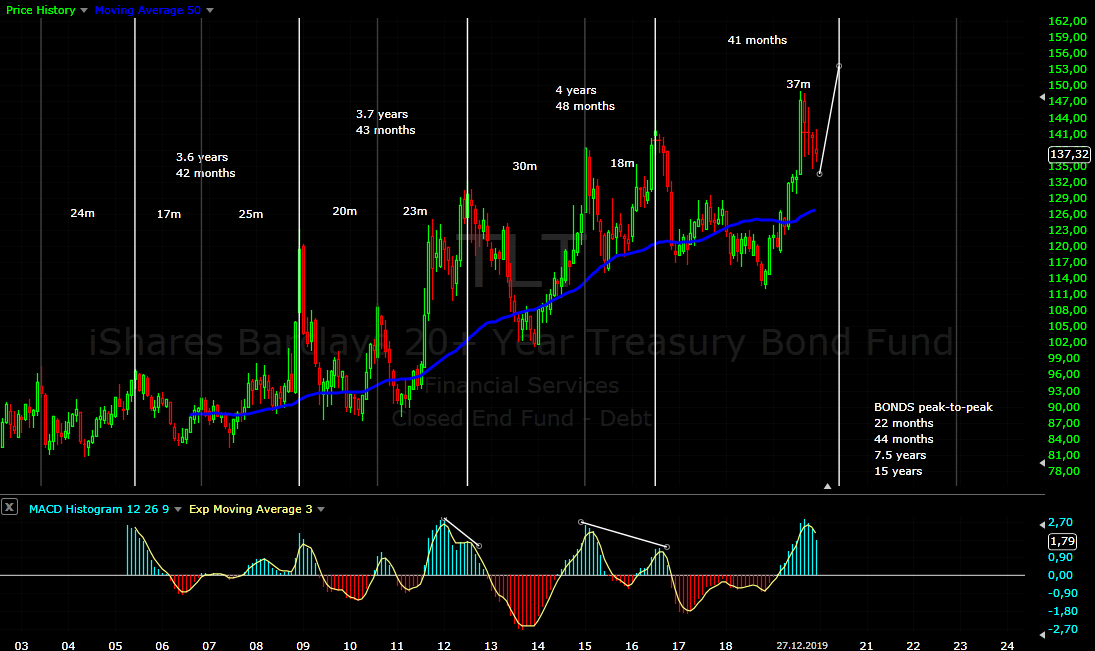The width and height of the screenshot is (1095, 651).
Task: Click the arrow marker near the 81,00 price level
Action: coord(1042,461)
